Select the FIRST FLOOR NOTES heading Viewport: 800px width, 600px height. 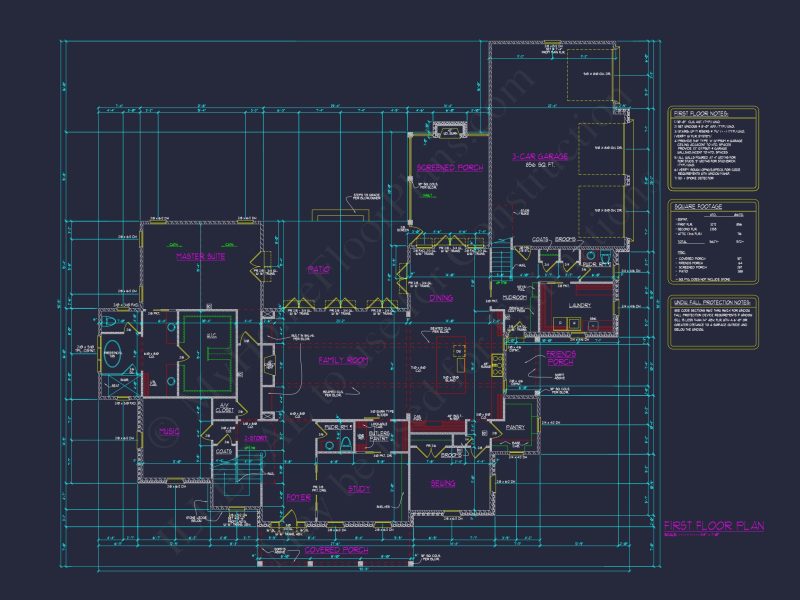tap(701, 113)
